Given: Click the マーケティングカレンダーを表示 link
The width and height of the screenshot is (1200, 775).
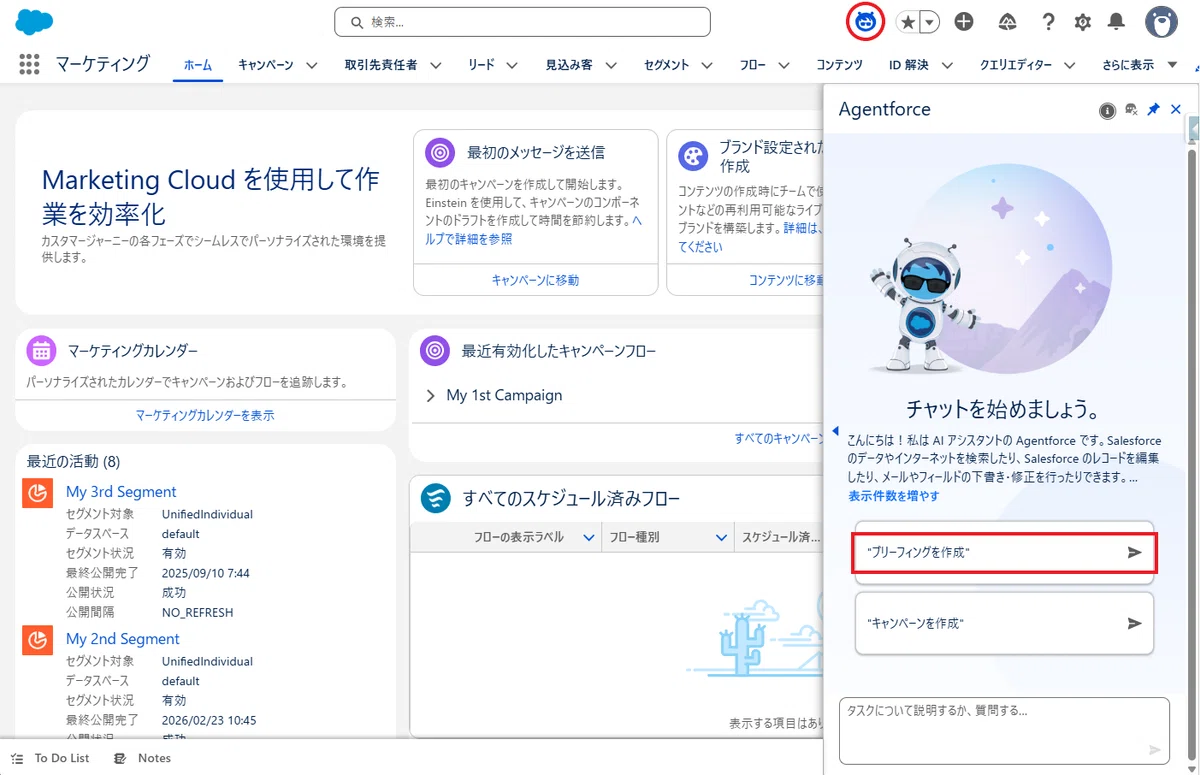Looking at the screenshot, I should click(205, 415).
